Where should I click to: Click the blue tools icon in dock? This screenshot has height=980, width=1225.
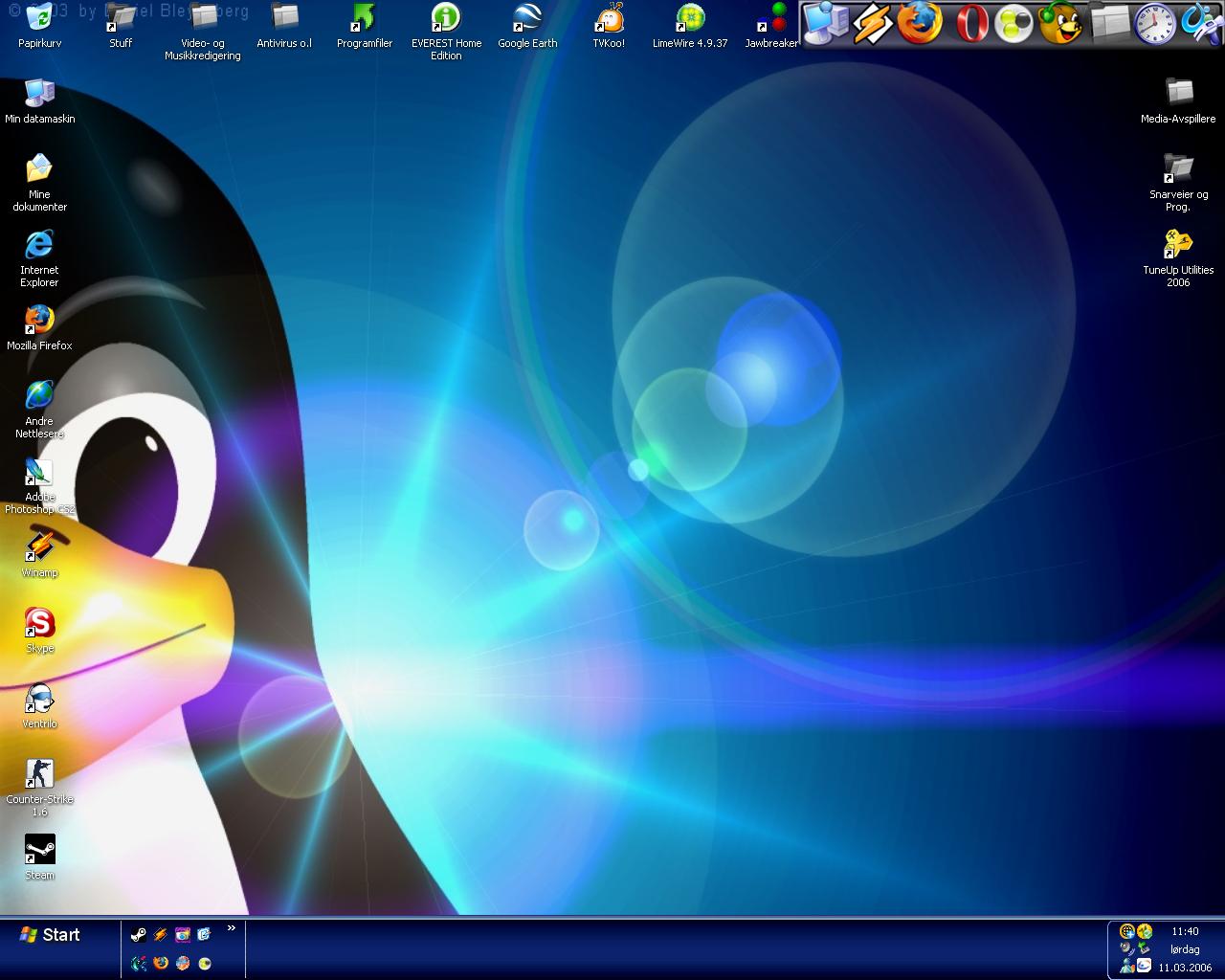pos(1202,23)
